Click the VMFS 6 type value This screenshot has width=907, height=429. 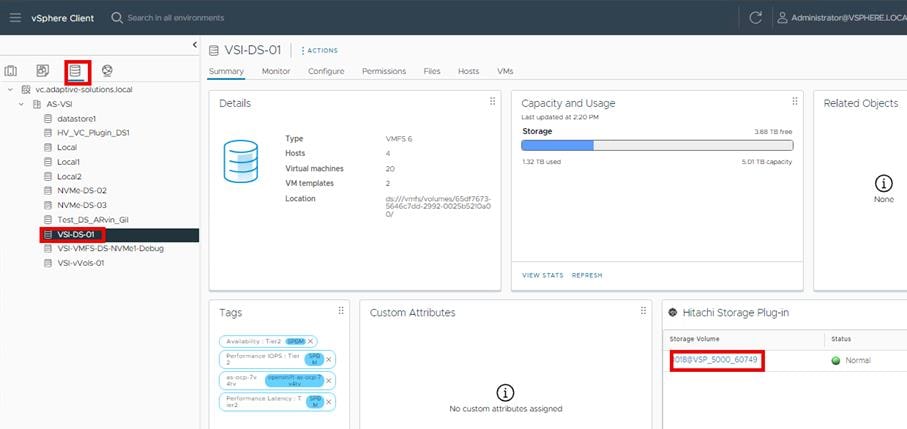click(x=399, y=139)
